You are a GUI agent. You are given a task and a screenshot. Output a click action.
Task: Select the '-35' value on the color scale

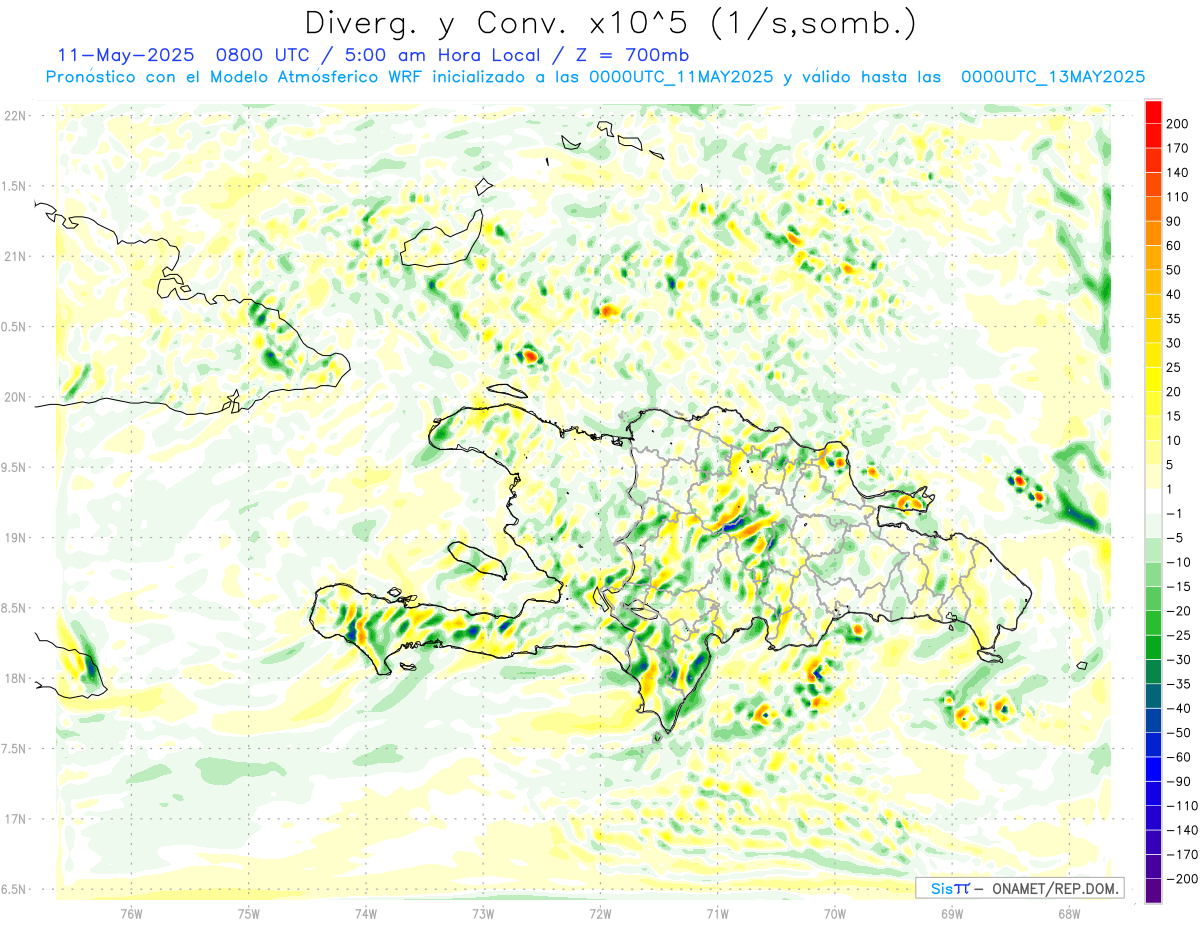click(1180, 684)
